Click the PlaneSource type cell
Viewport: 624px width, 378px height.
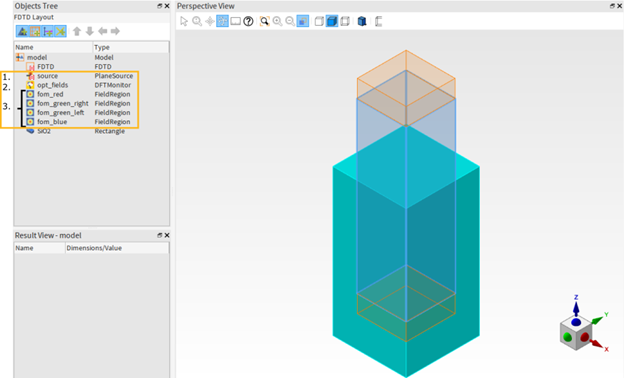(x=114, y=76)
